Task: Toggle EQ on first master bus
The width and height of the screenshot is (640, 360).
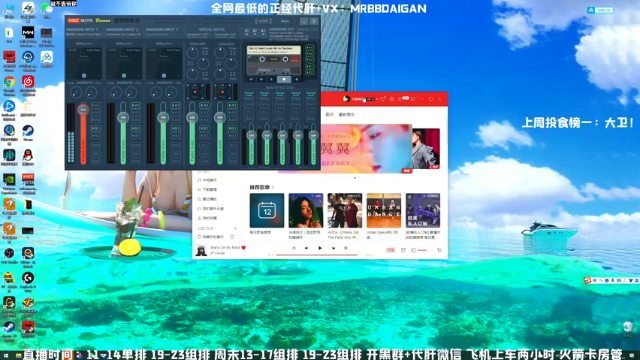Action: (x=249, y=110)
